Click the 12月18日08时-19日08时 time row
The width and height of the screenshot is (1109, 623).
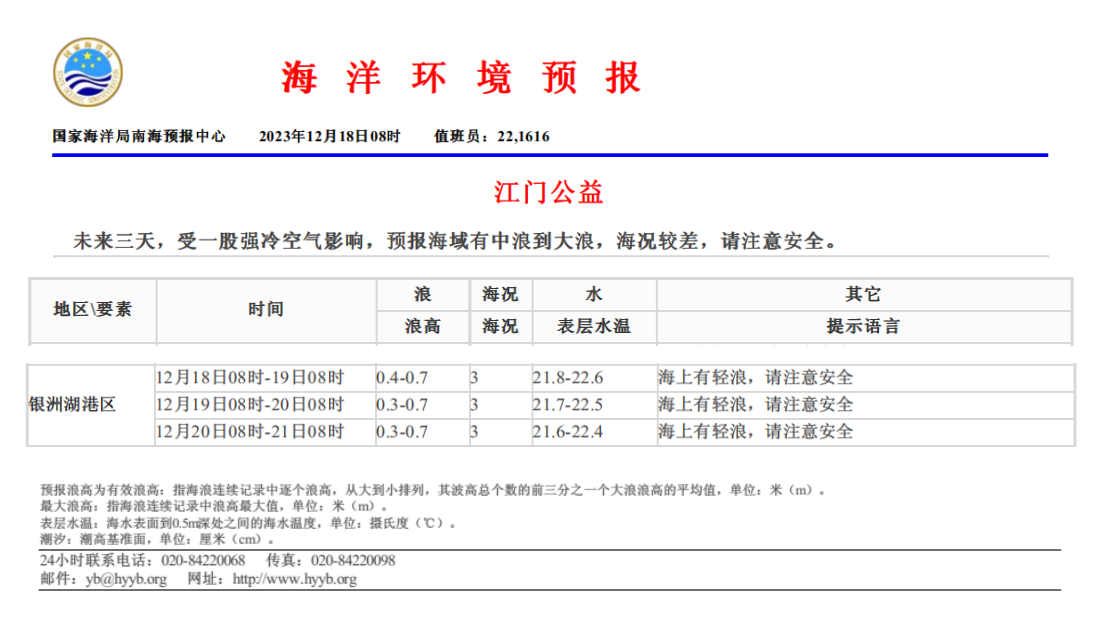tap(250, 378)
